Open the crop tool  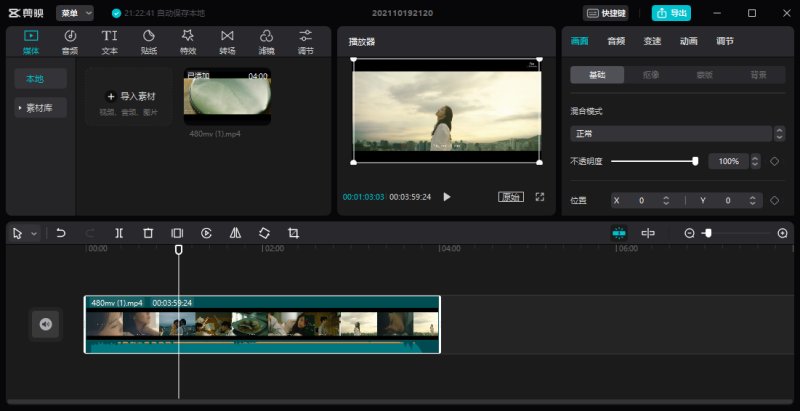coord(293,234)
